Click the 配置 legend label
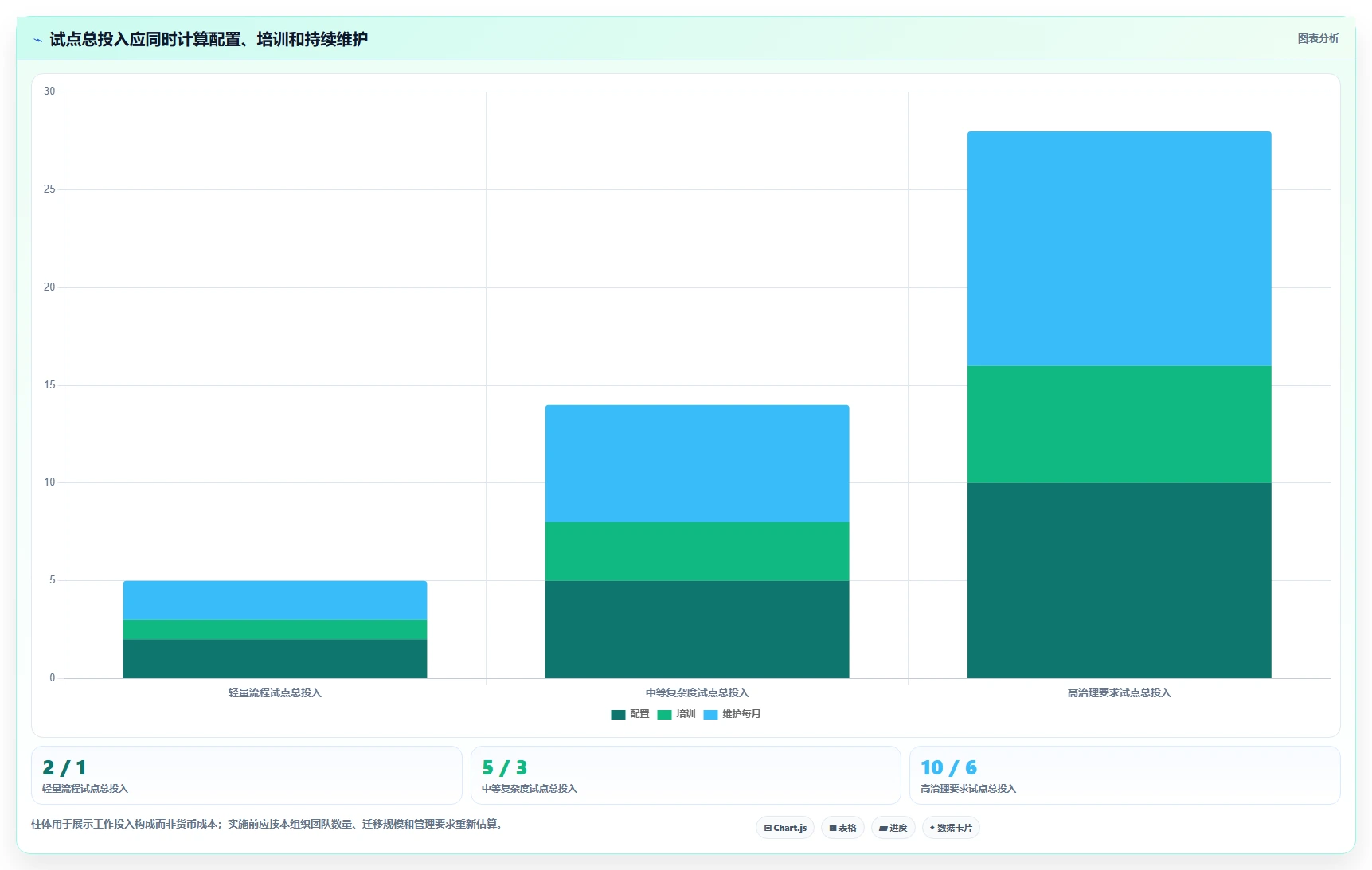The height and width of the screenshot is (870, 1372). [x=639, y=714]
